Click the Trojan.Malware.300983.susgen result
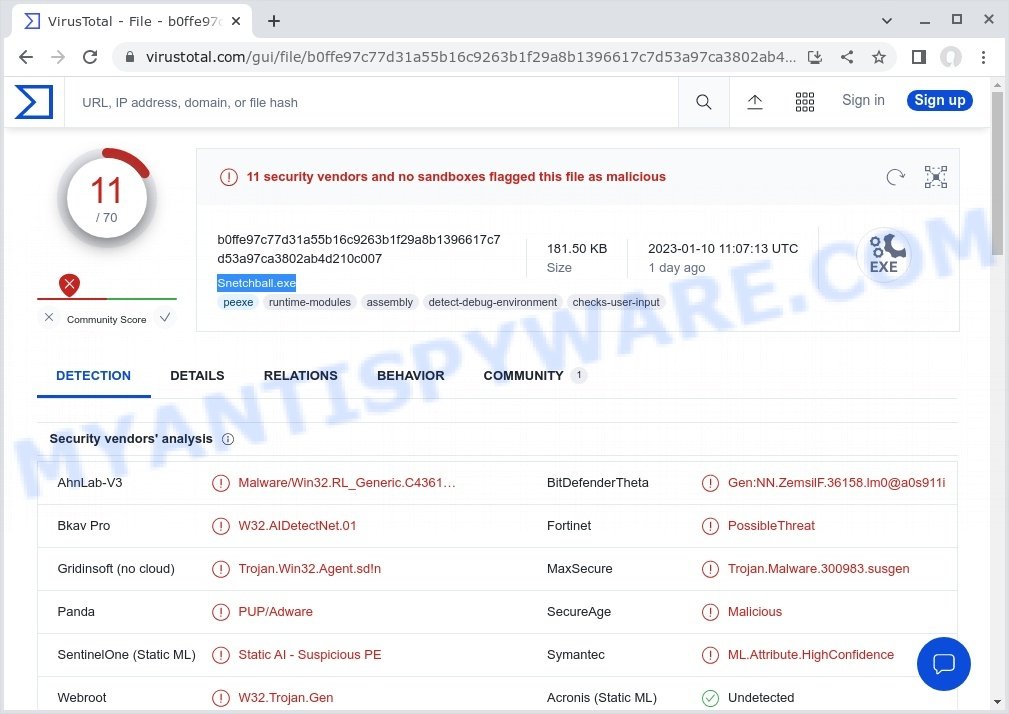Screen dimensions: 1009x714 (819, 569)
